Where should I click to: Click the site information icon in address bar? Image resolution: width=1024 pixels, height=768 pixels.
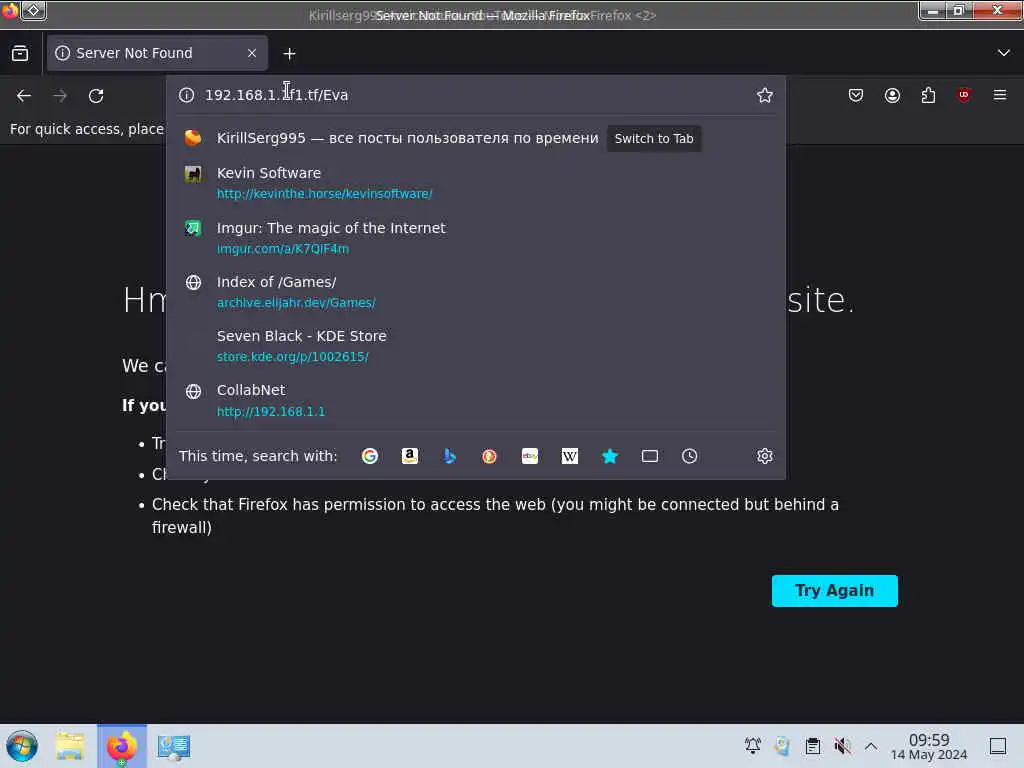click(x=187, y=95)
